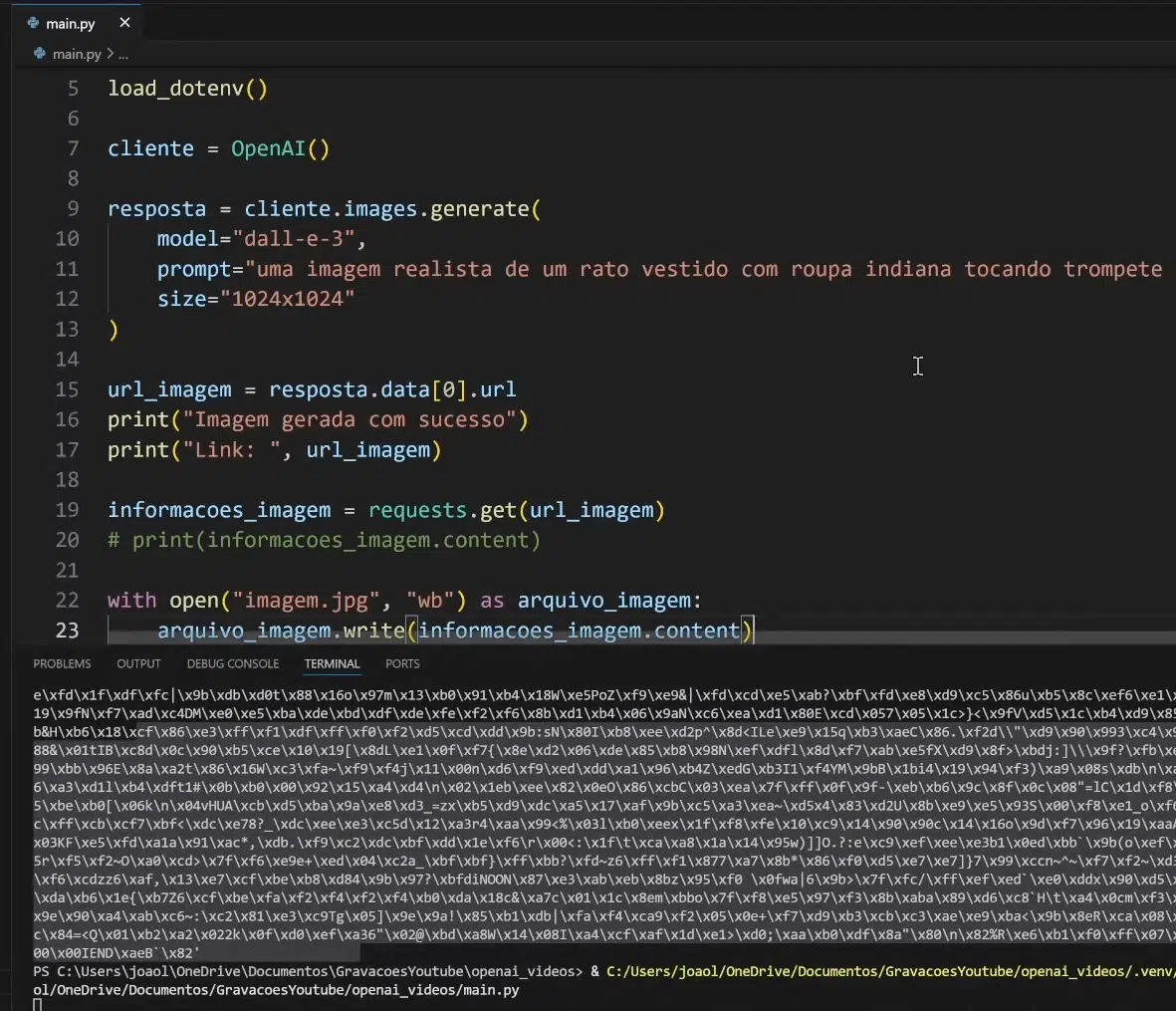Expand the breadcrumb ellipsis symbol list
This screenshot has height=1011, width=1176.
pos(123,54)
